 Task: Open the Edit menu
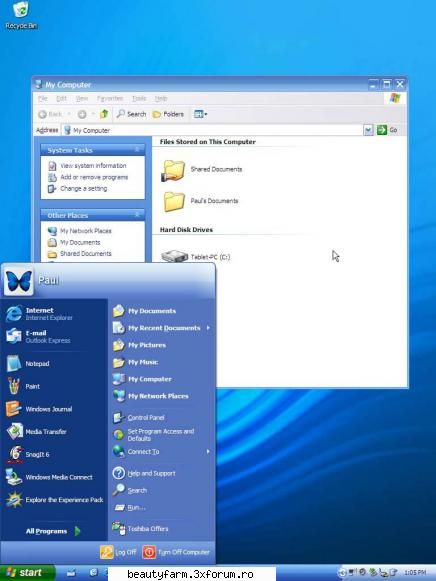(x=61, y=98)
